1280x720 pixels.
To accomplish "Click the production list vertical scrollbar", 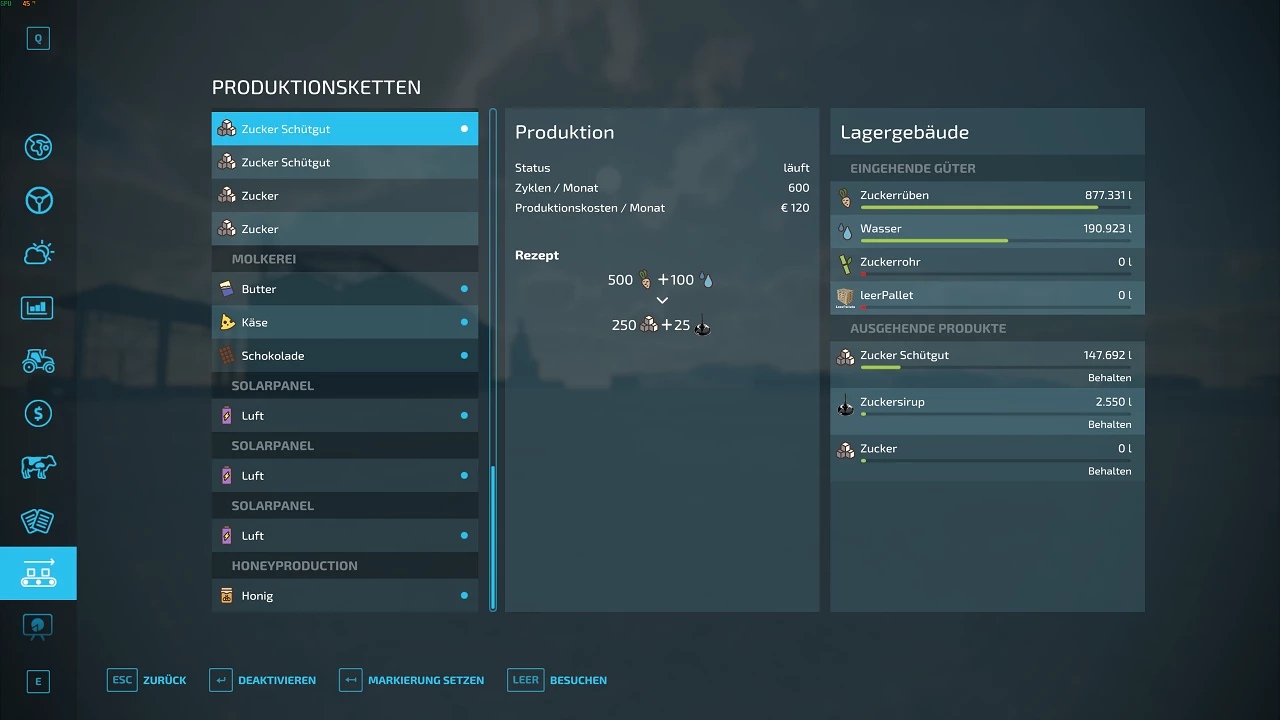I will pyautogui.click(x=492, y=536).
